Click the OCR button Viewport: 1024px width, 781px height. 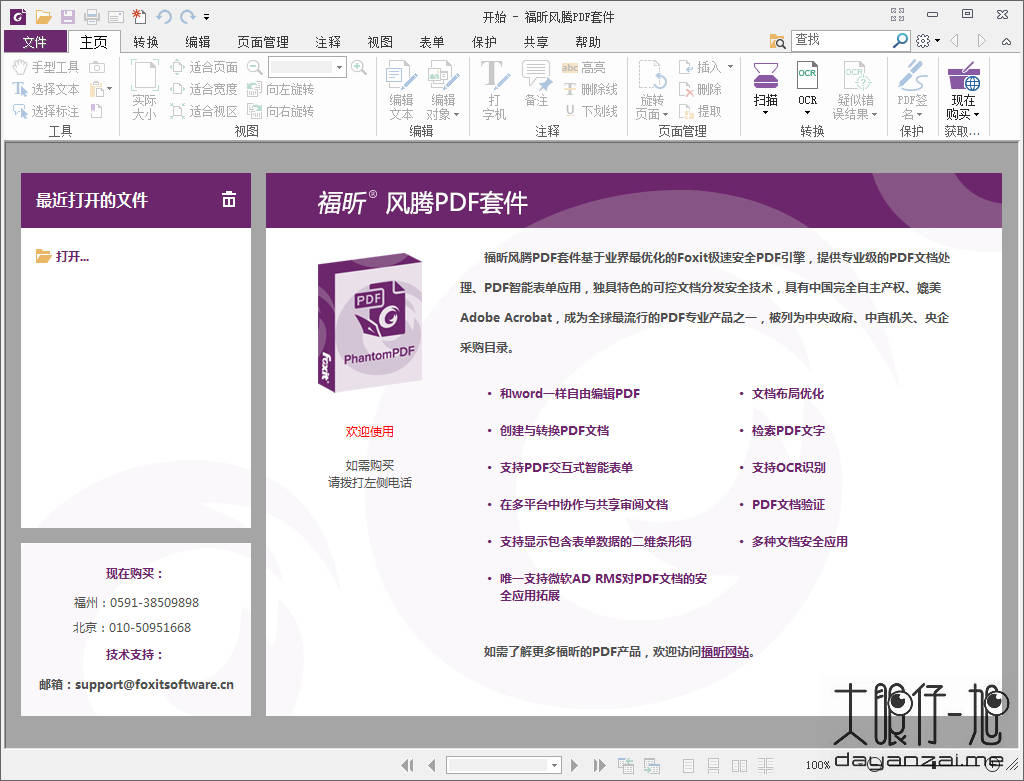click(x=807, y=89)
